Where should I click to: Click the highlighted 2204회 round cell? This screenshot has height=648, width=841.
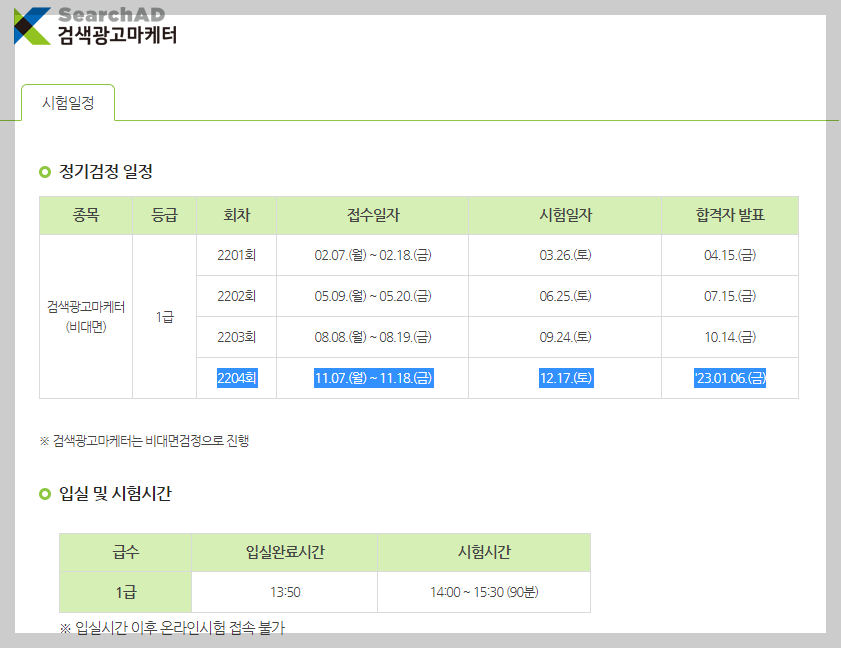tap(237, 378)
